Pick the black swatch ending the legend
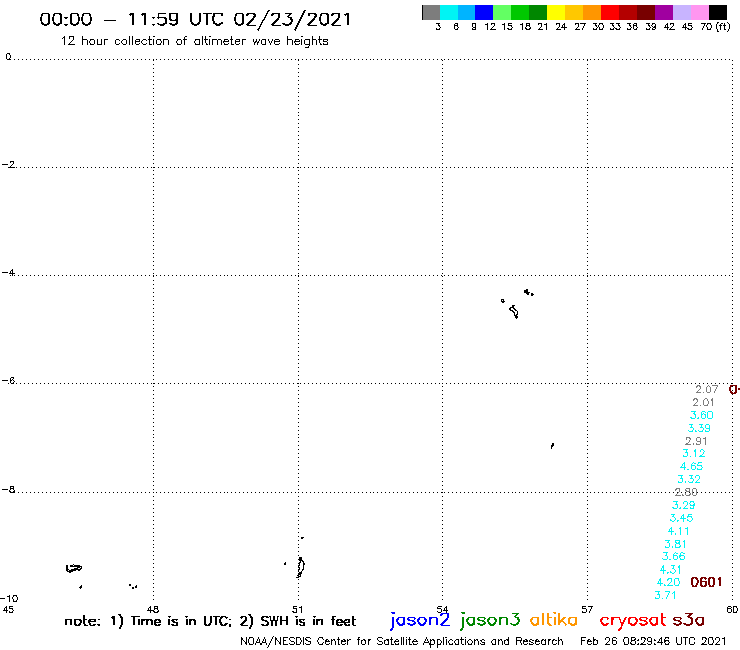Screen dimensions: 740x650 (x=718, y=12)
